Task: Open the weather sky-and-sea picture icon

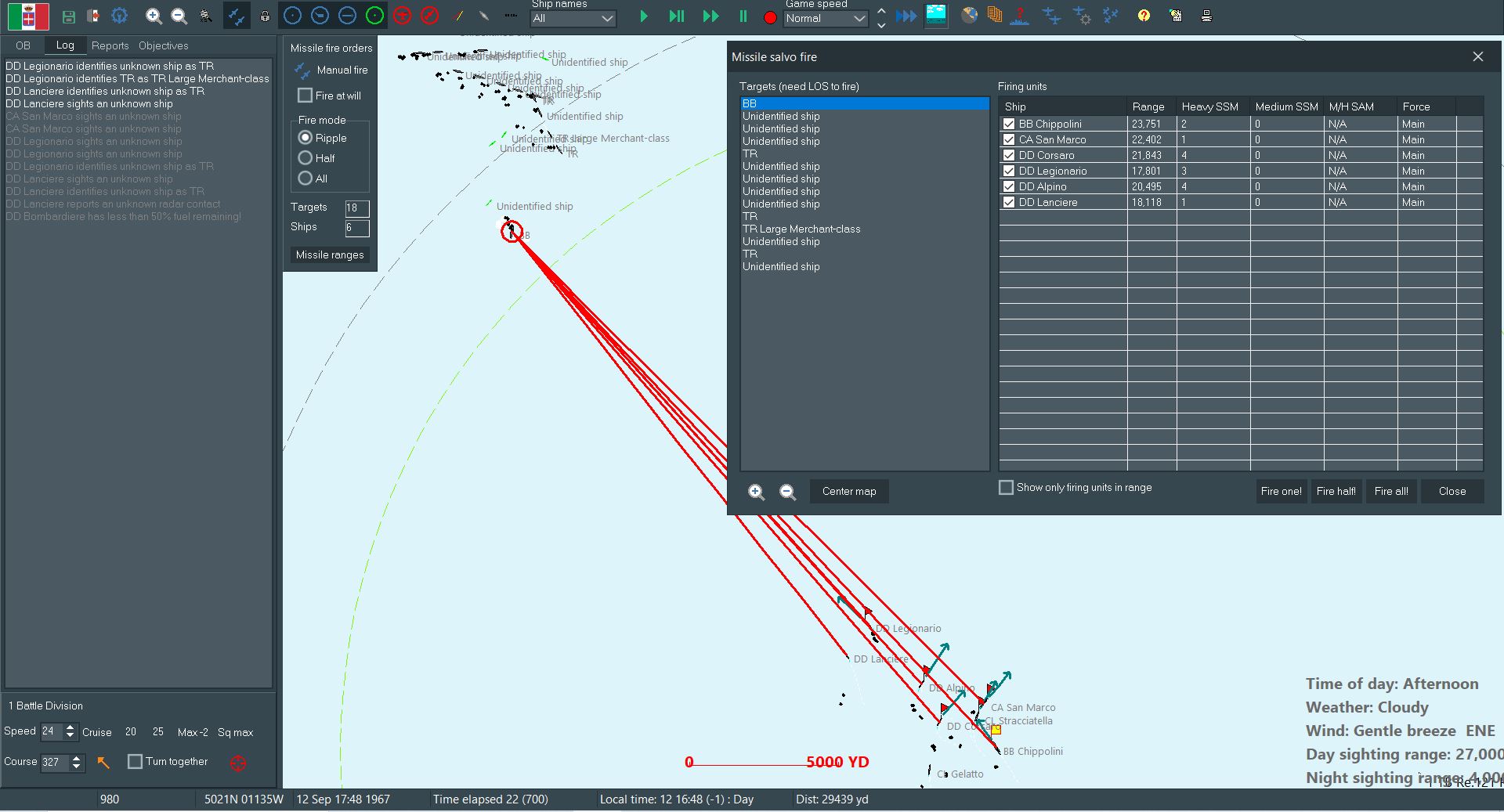Action: [936, 16]
